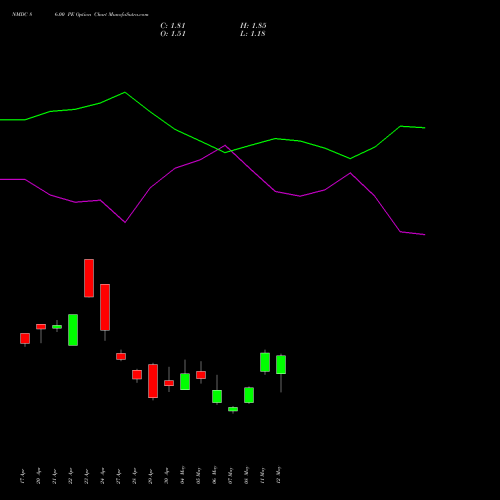Click the small green candle for 07 May
Viewport: 500px width, 500px height.
tap(233, 409)
